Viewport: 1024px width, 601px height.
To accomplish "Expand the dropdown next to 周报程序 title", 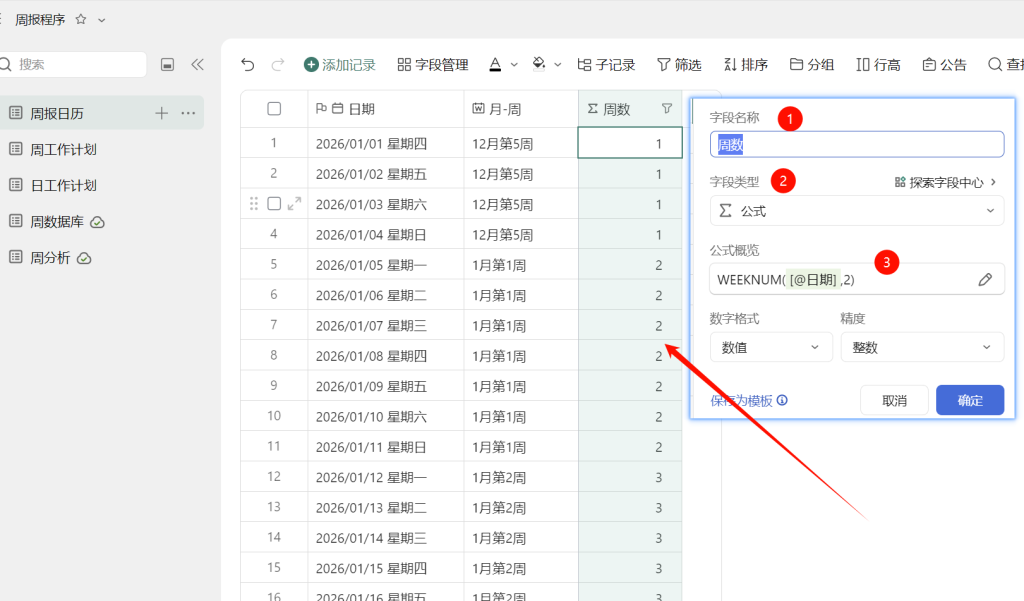I will pyautogui.click(x=102, y=20).
